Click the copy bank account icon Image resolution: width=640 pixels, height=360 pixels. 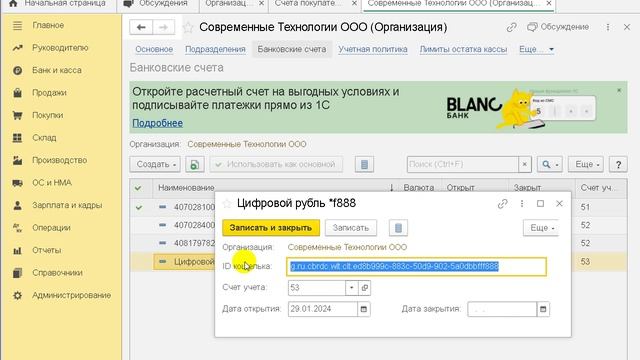pos(195,164)
